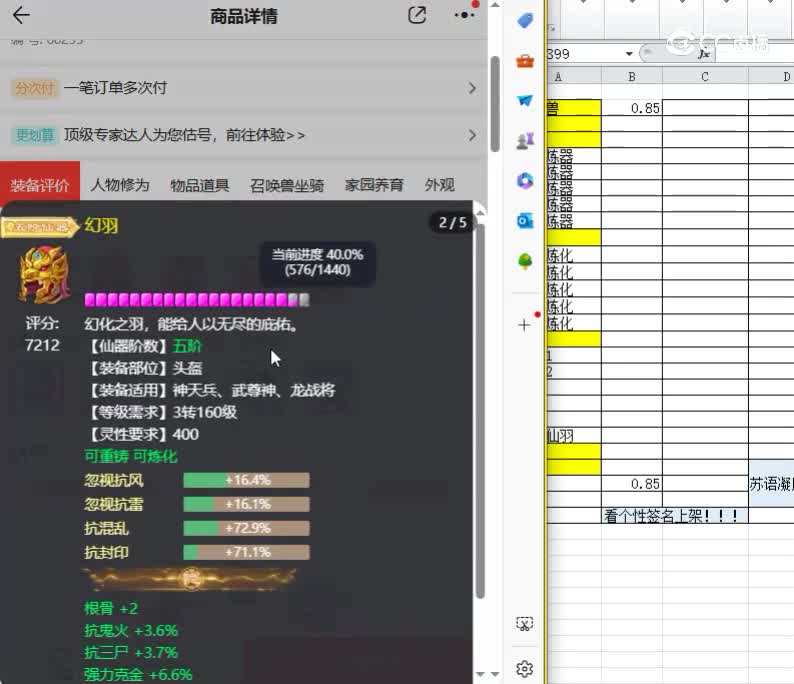The width and height of the screenshot is (794, 684).
Task: Click the 根骨 +2 attribute
Action: coord(111,608)
